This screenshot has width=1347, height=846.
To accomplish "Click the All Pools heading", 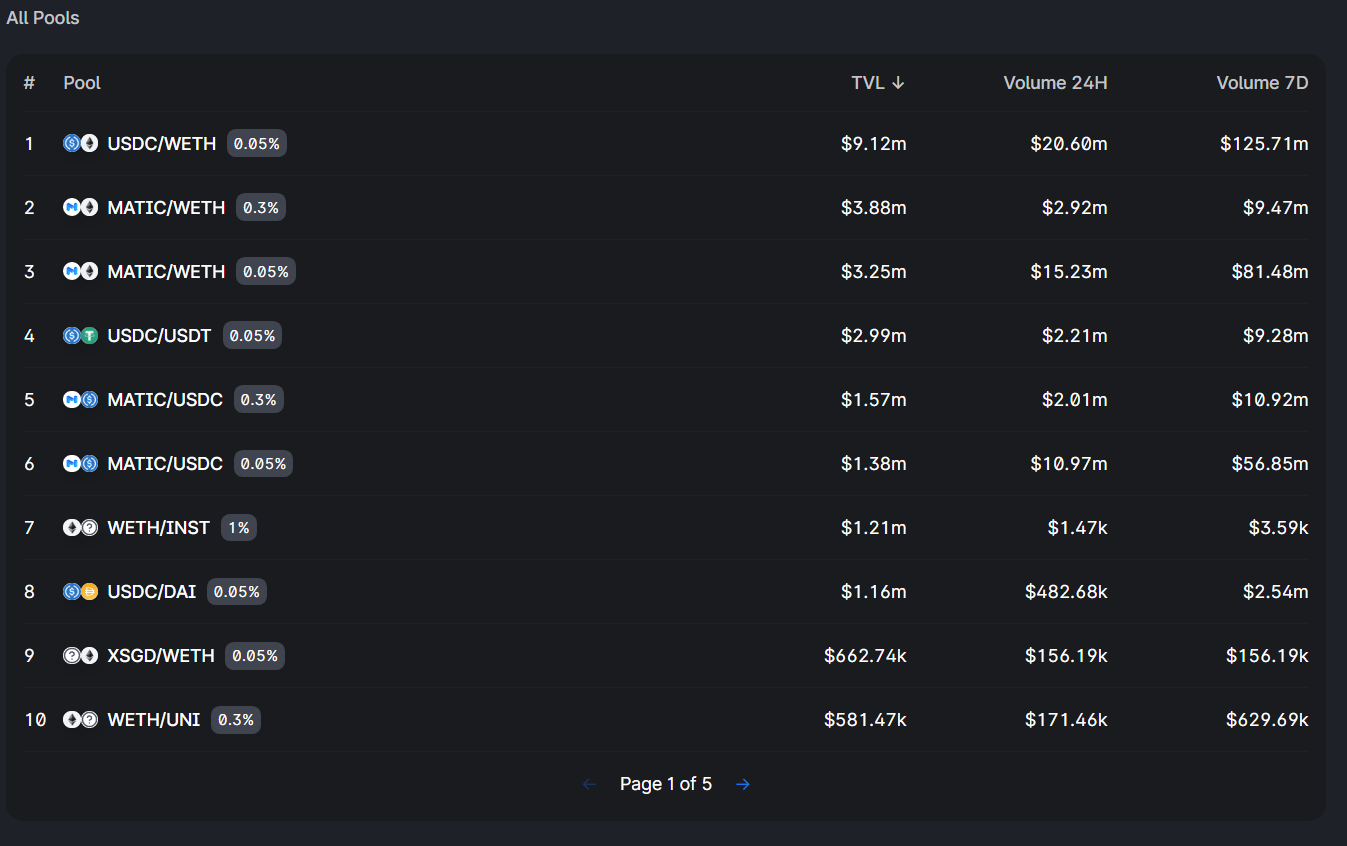I will point(43,18).
